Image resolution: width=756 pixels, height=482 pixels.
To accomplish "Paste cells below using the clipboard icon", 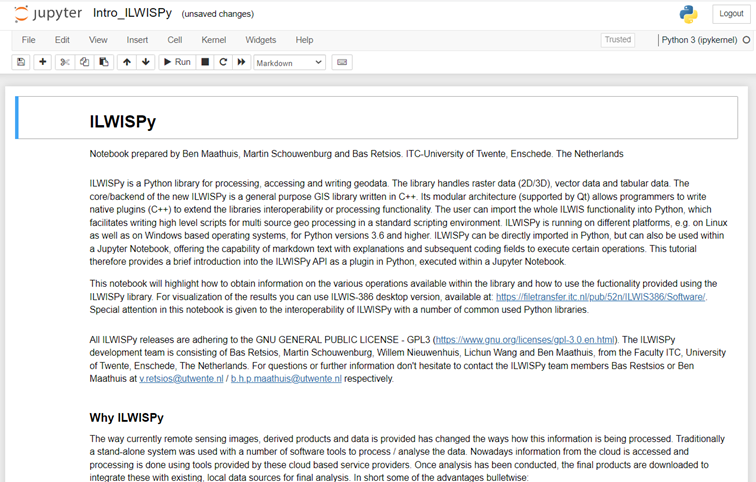I will point(103,62).
